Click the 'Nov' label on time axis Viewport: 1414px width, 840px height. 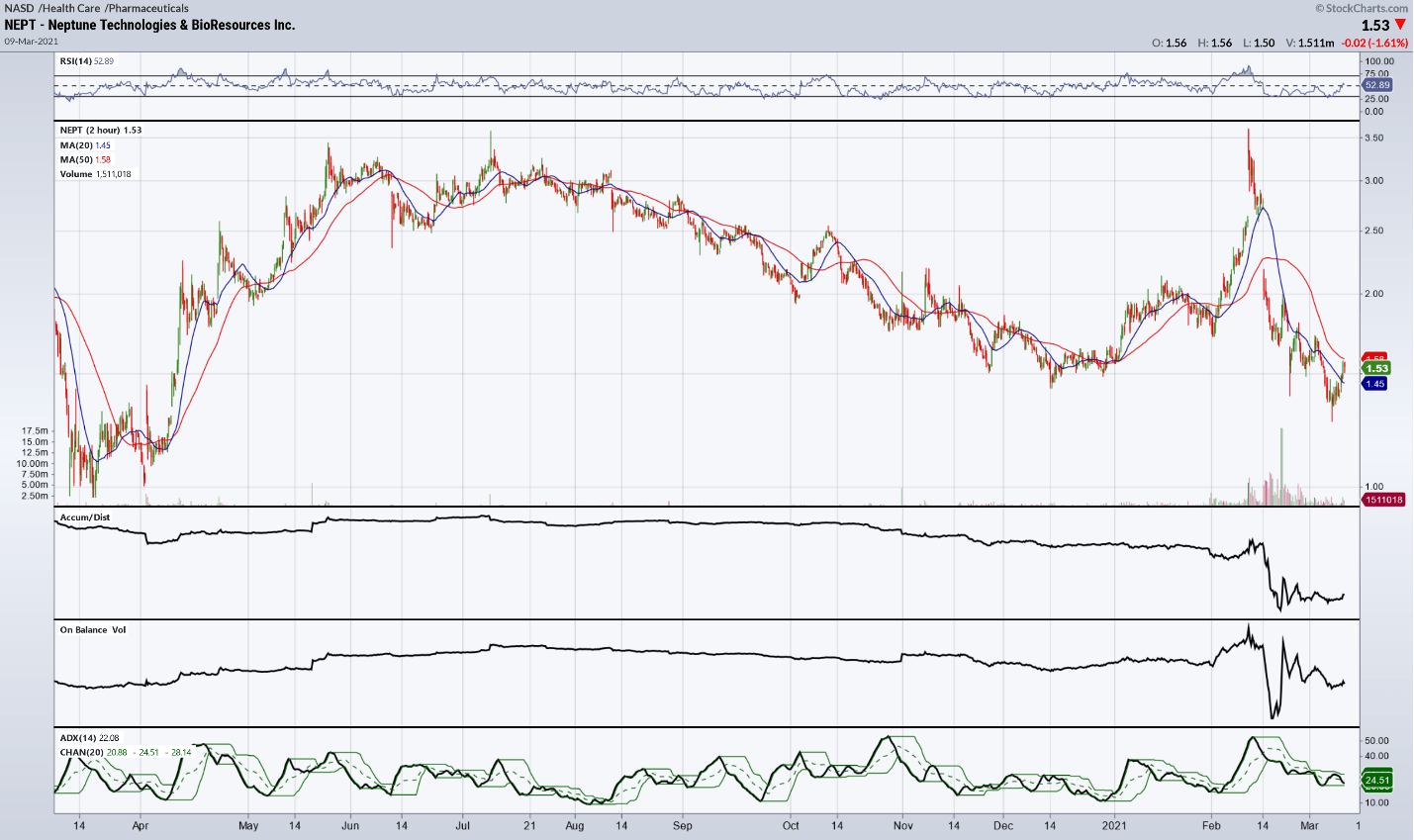pos(903,825)
